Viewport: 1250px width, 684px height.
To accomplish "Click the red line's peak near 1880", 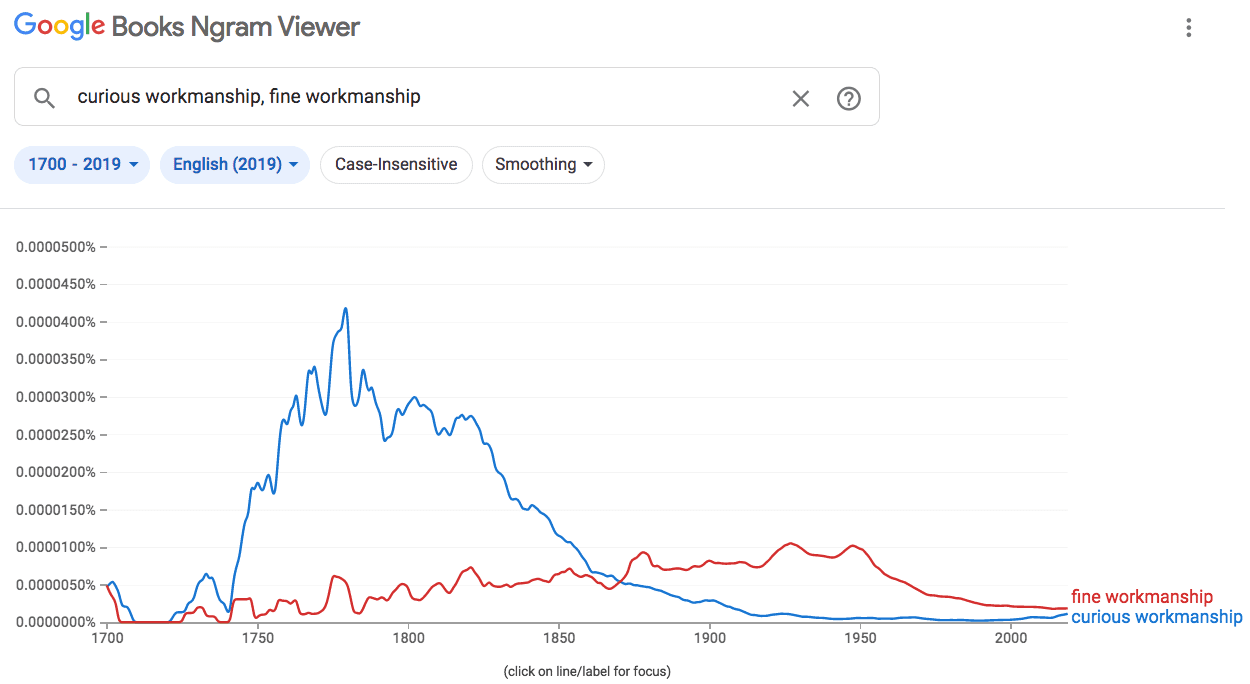I will pyautogui.click(x=644, y=552).
